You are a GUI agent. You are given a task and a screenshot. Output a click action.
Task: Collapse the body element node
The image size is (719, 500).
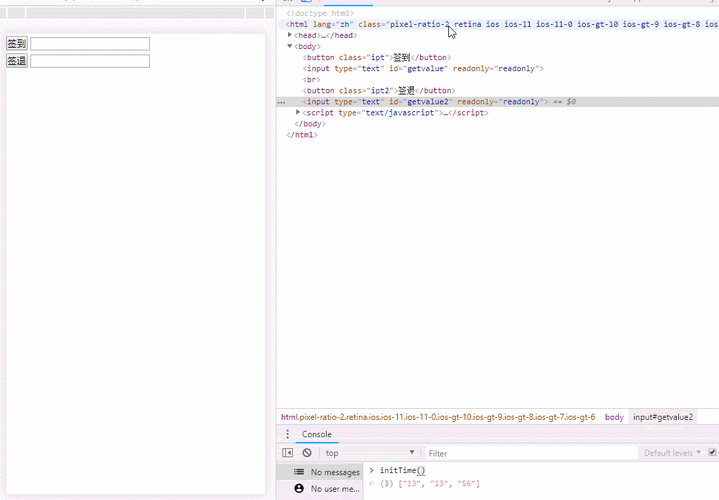290,46
